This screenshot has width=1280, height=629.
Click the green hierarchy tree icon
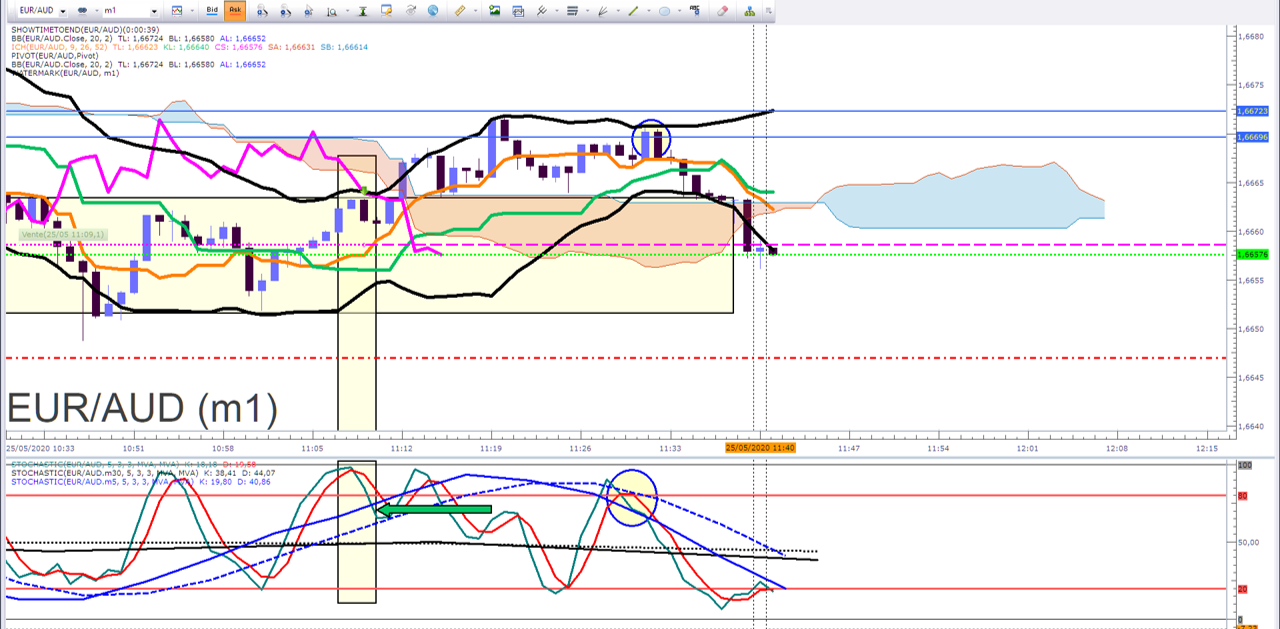pos(749,10)
